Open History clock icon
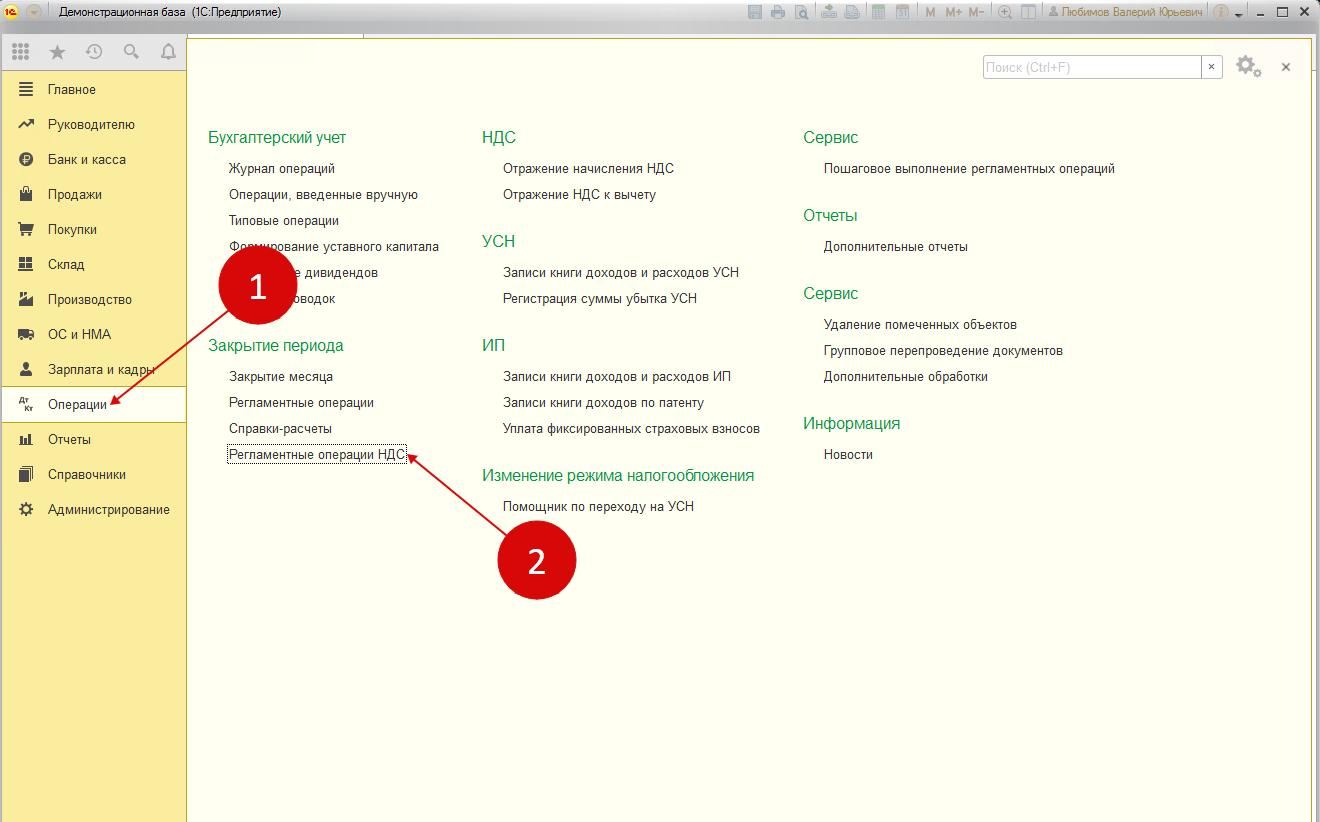Image resolution: width=1320 pixels, height=822 pixels. point(94,52)
